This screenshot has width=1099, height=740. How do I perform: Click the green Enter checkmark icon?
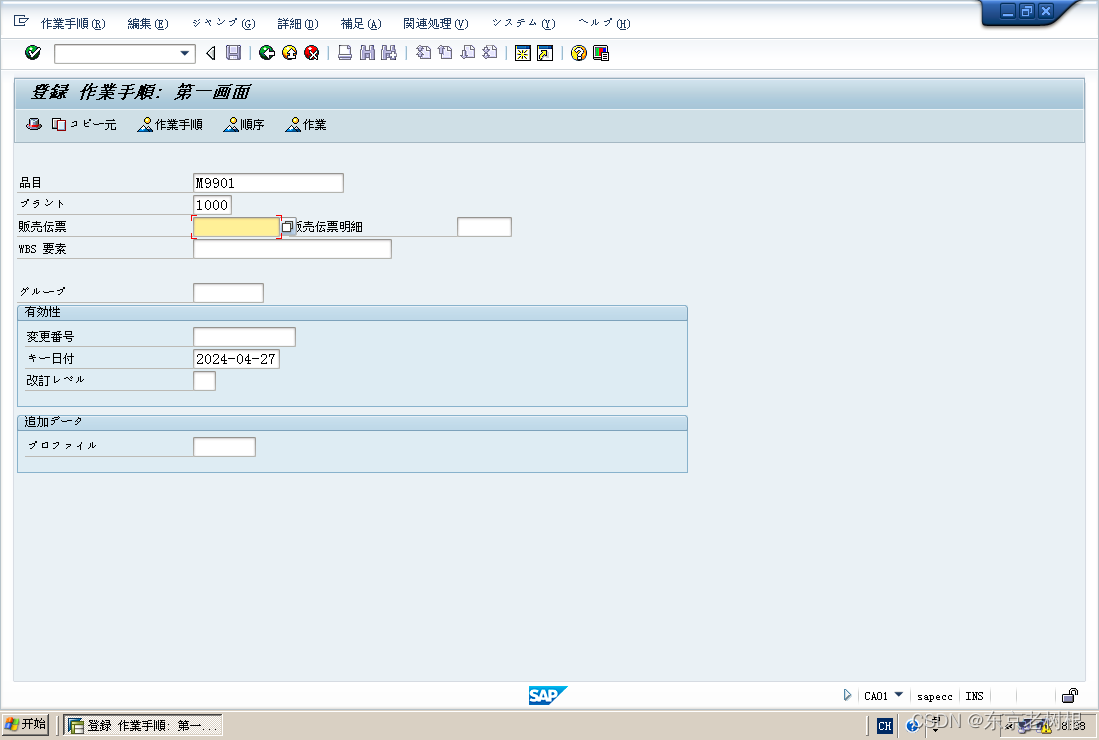click(31, 53)
